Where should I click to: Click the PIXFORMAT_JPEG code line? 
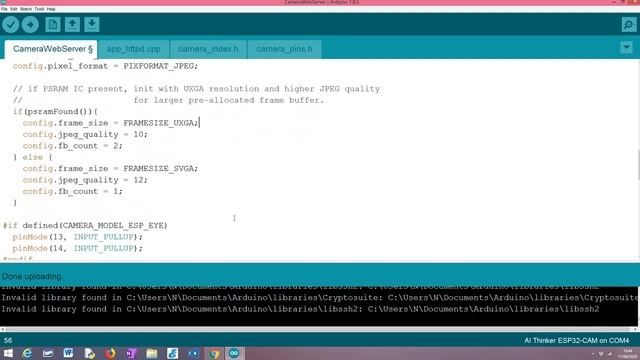tap(105, 66)
